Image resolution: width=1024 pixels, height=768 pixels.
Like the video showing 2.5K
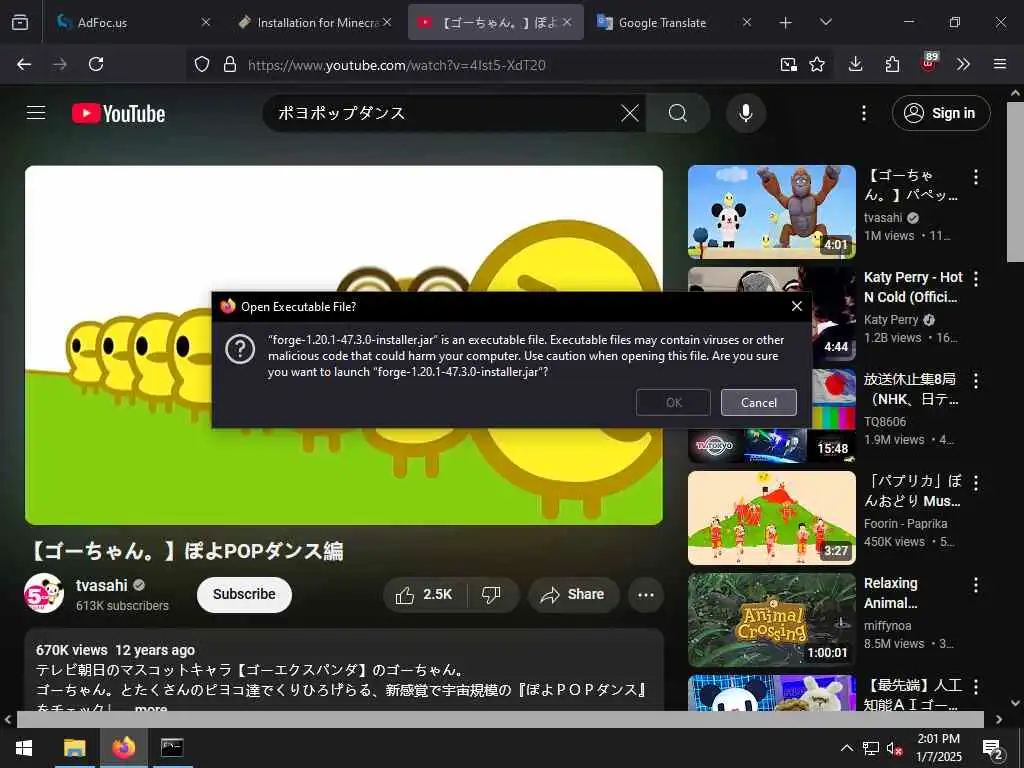click(x=425, y=594)
